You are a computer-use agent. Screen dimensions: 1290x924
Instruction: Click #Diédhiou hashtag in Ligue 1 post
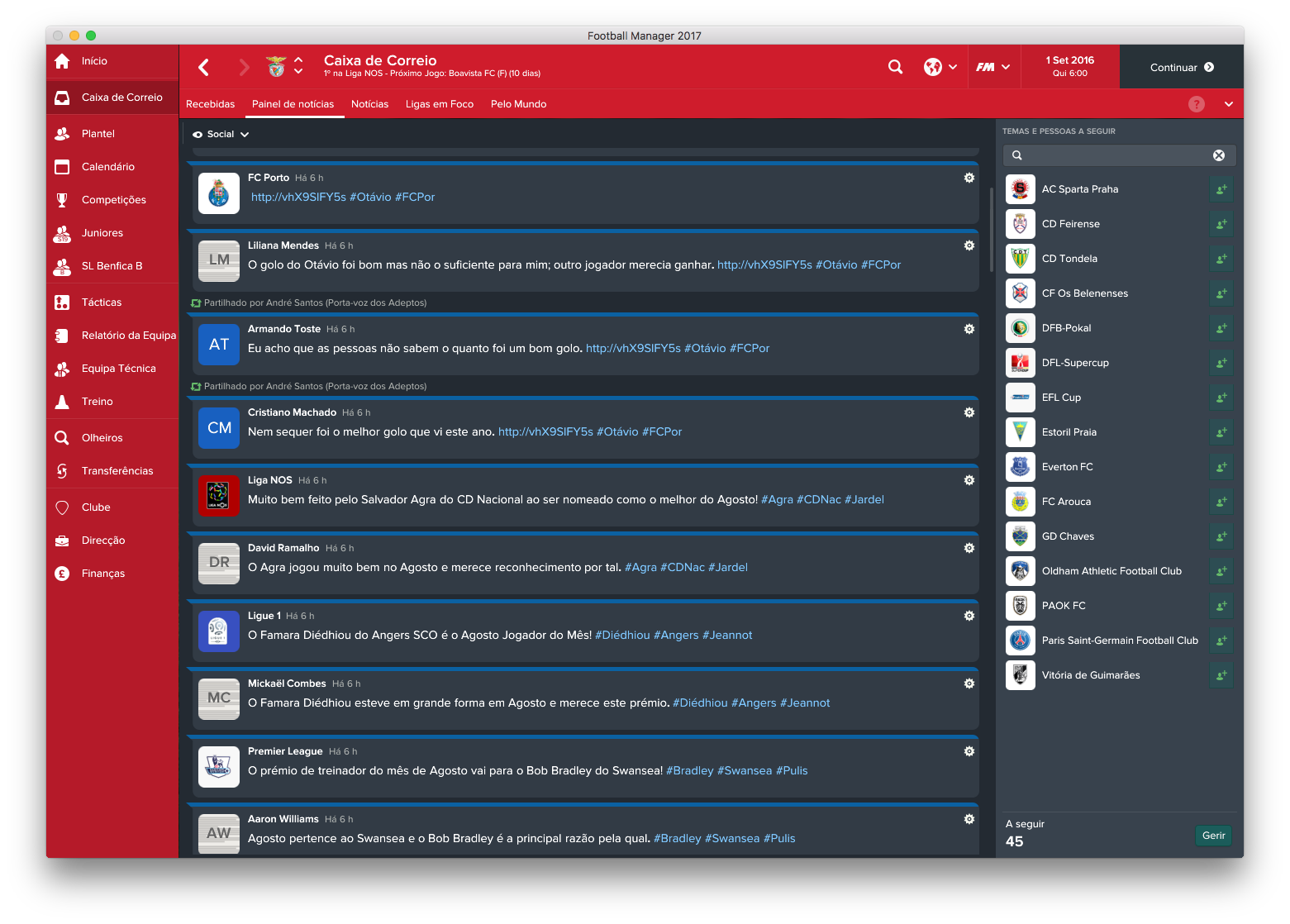(x=622, y=635)
